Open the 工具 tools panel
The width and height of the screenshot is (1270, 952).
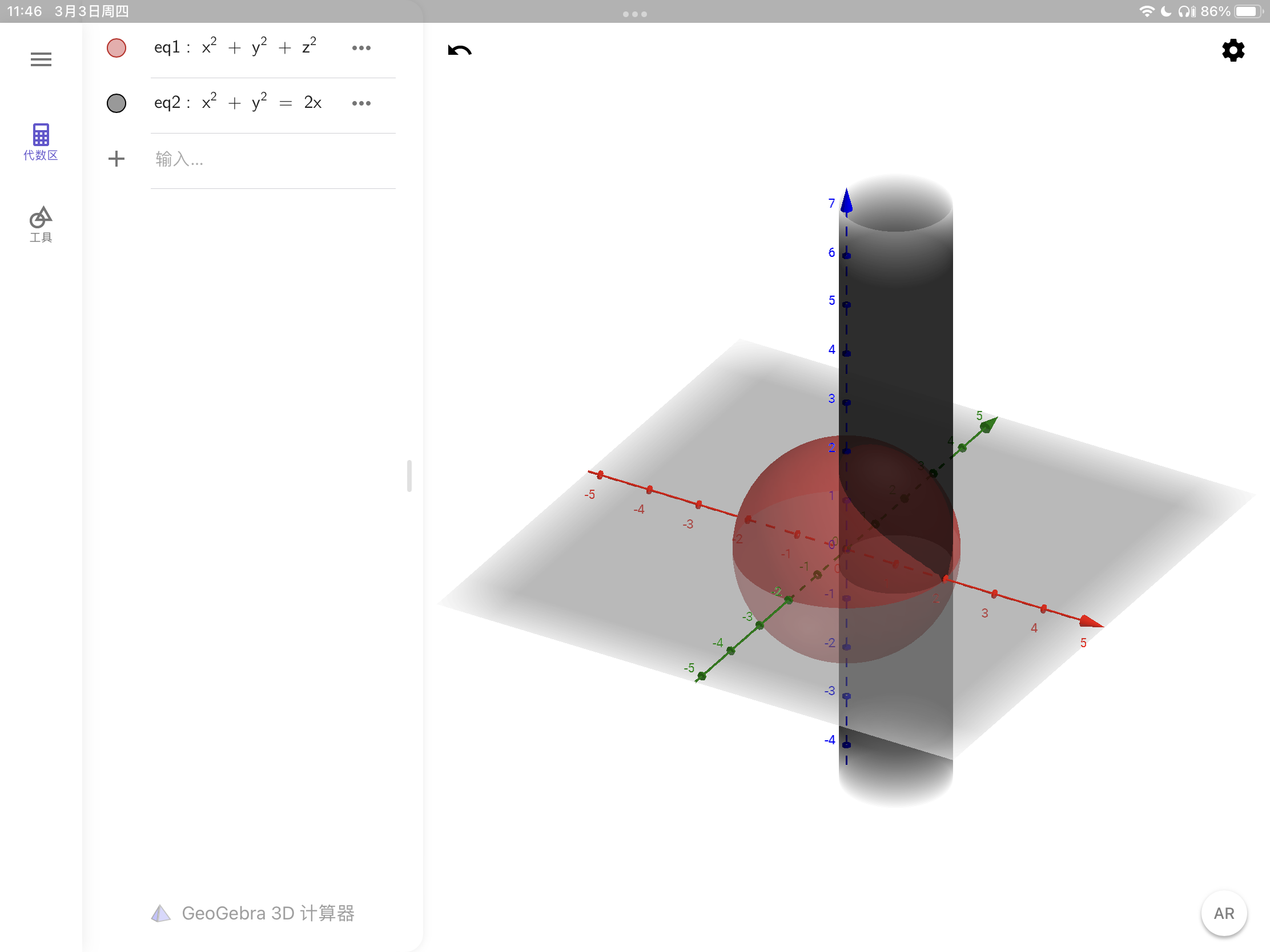[41, 224]
